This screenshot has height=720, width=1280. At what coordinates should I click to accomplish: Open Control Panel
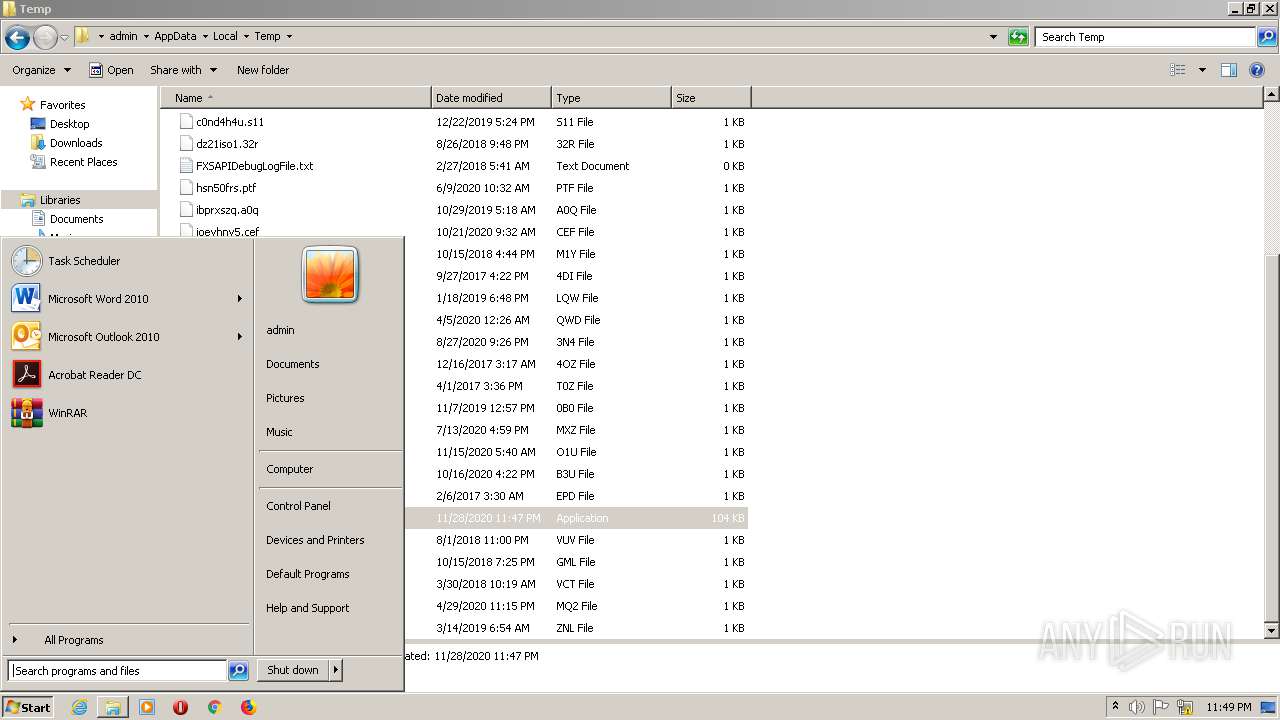[298, 506]
